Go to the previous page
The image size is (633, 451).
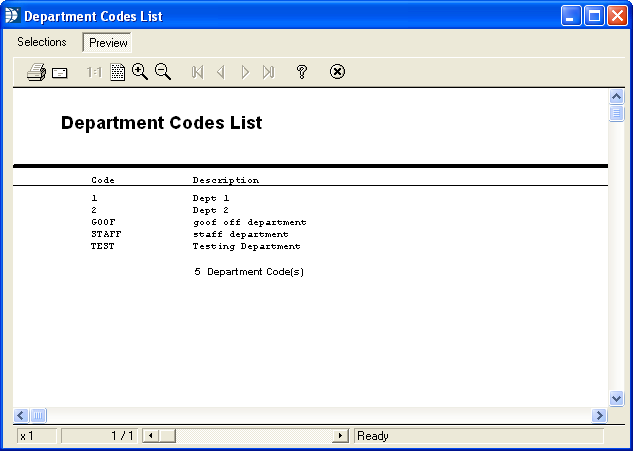[x=220, y=72]
